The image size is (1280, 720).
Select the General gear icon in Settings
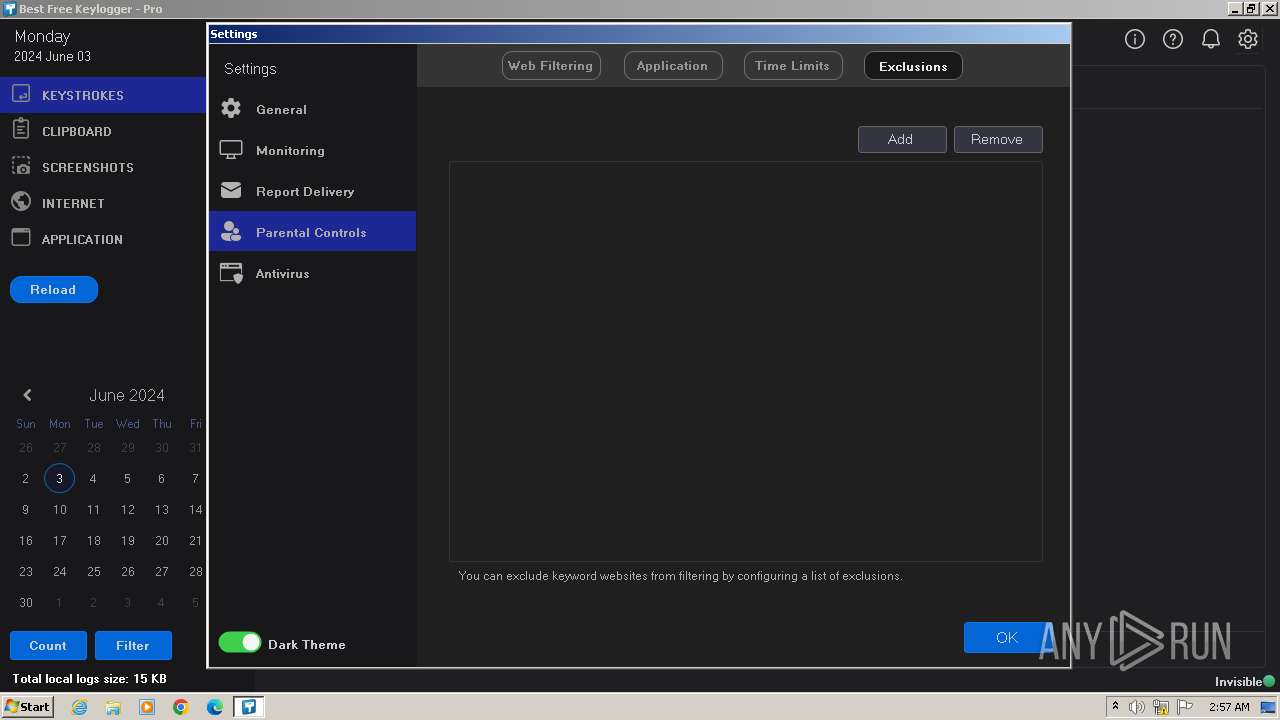click(x=231, y=109)
